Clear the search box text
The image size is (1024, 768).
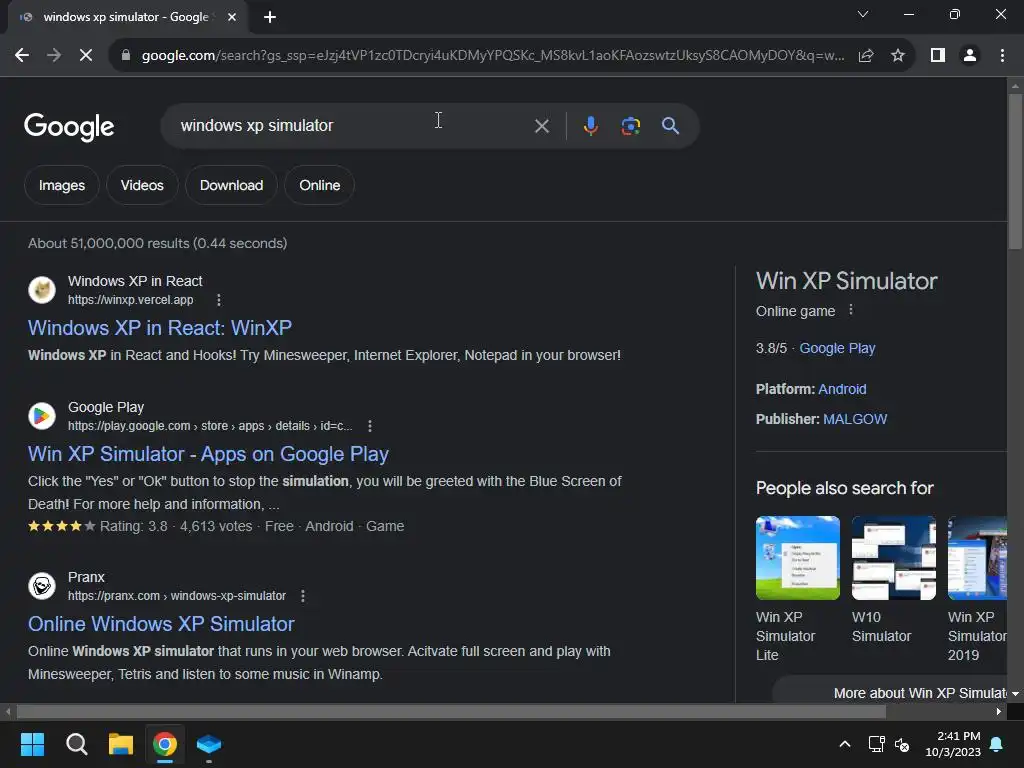click(541, 126)
